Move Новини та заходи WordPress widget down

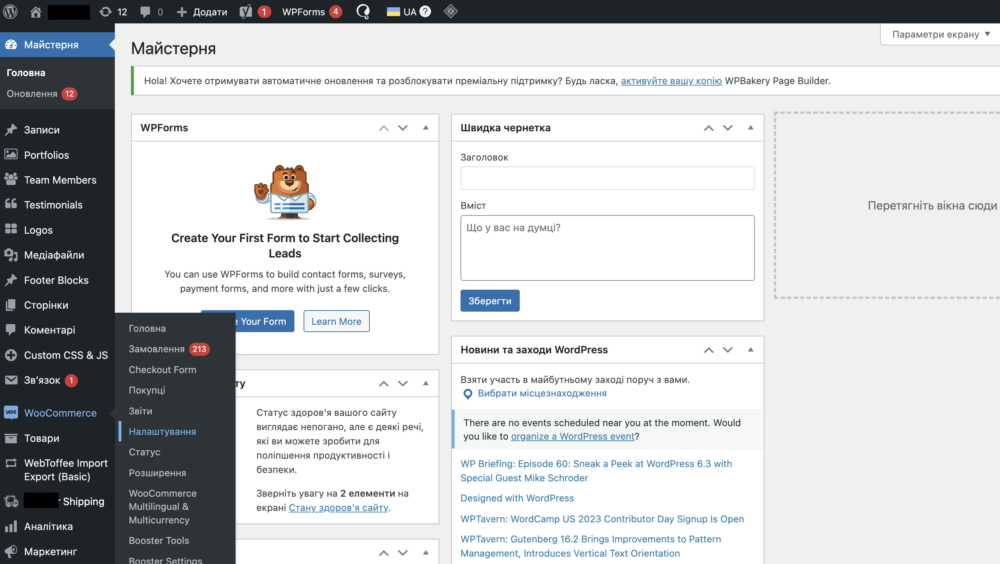tap(728, 350)
